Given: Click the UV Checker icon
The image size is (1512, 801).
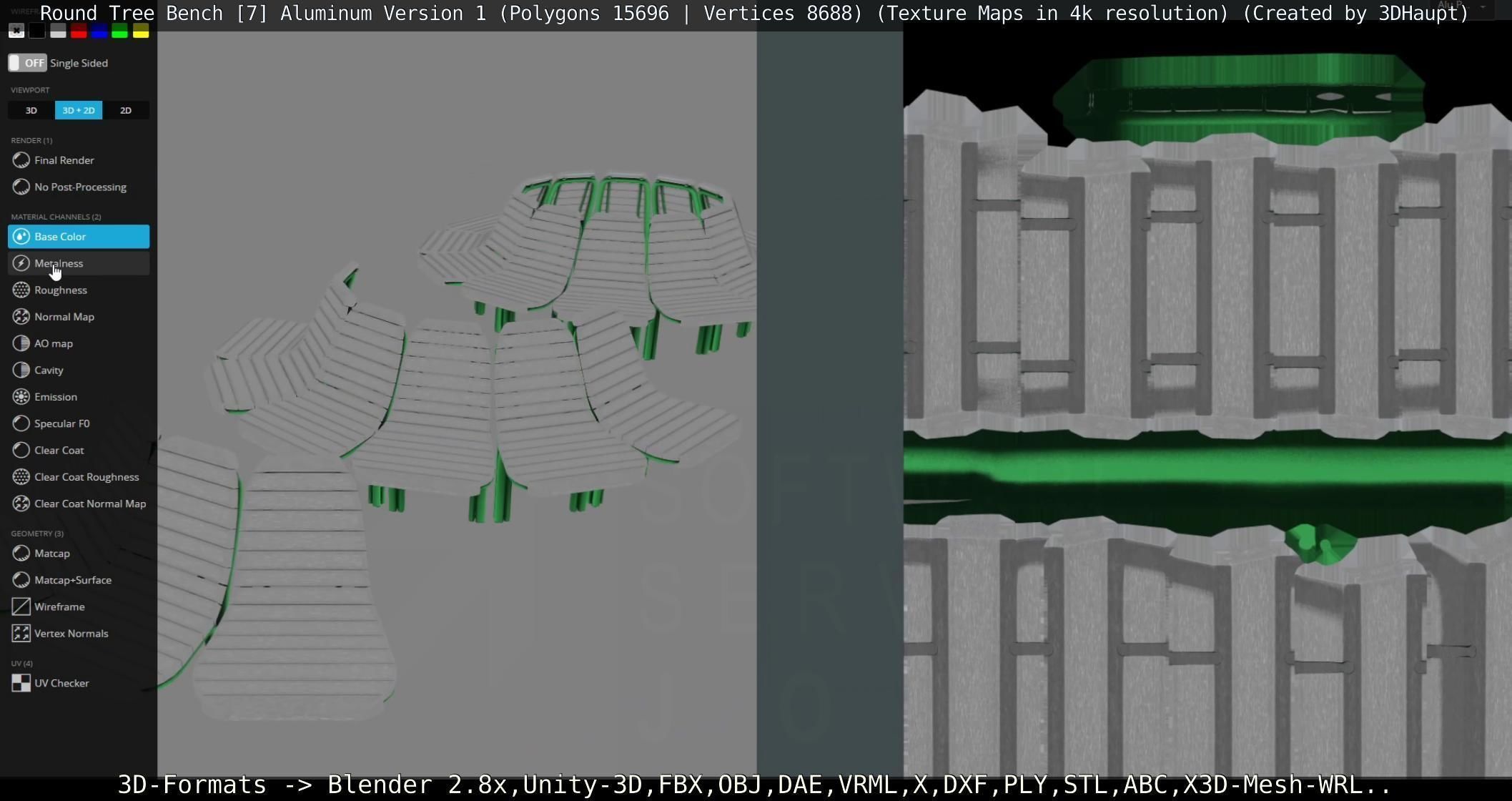Looking at the screenshot, I should (21, 683).
